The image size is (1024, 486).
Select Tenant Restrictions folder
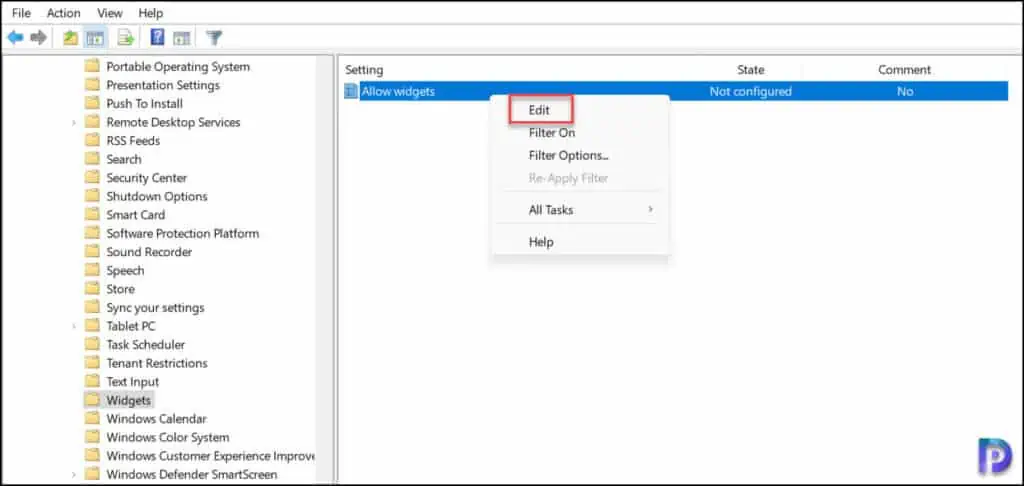(157, 363)
